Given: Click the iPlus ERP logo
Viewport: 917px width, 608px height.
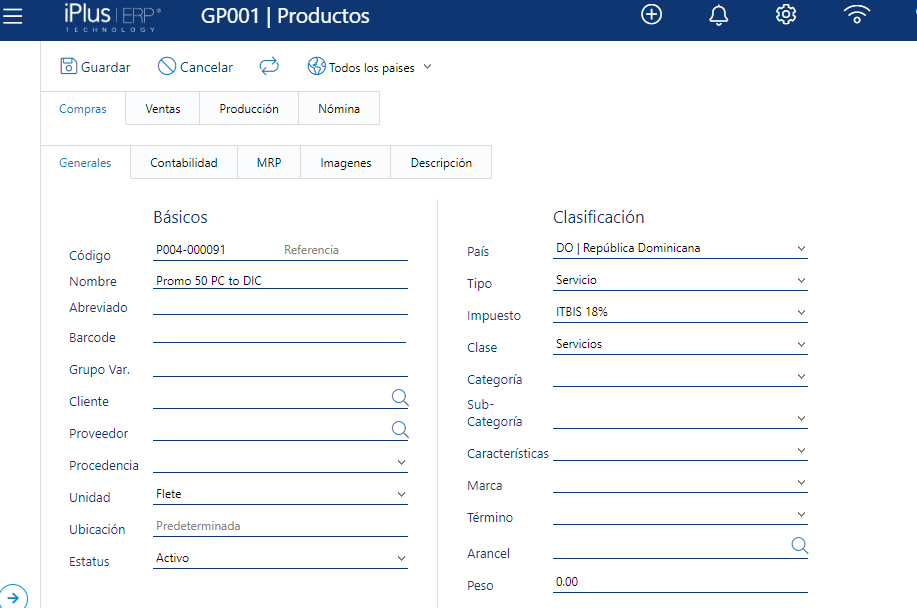Looking at the screenshot, I should tap(112, 17).
